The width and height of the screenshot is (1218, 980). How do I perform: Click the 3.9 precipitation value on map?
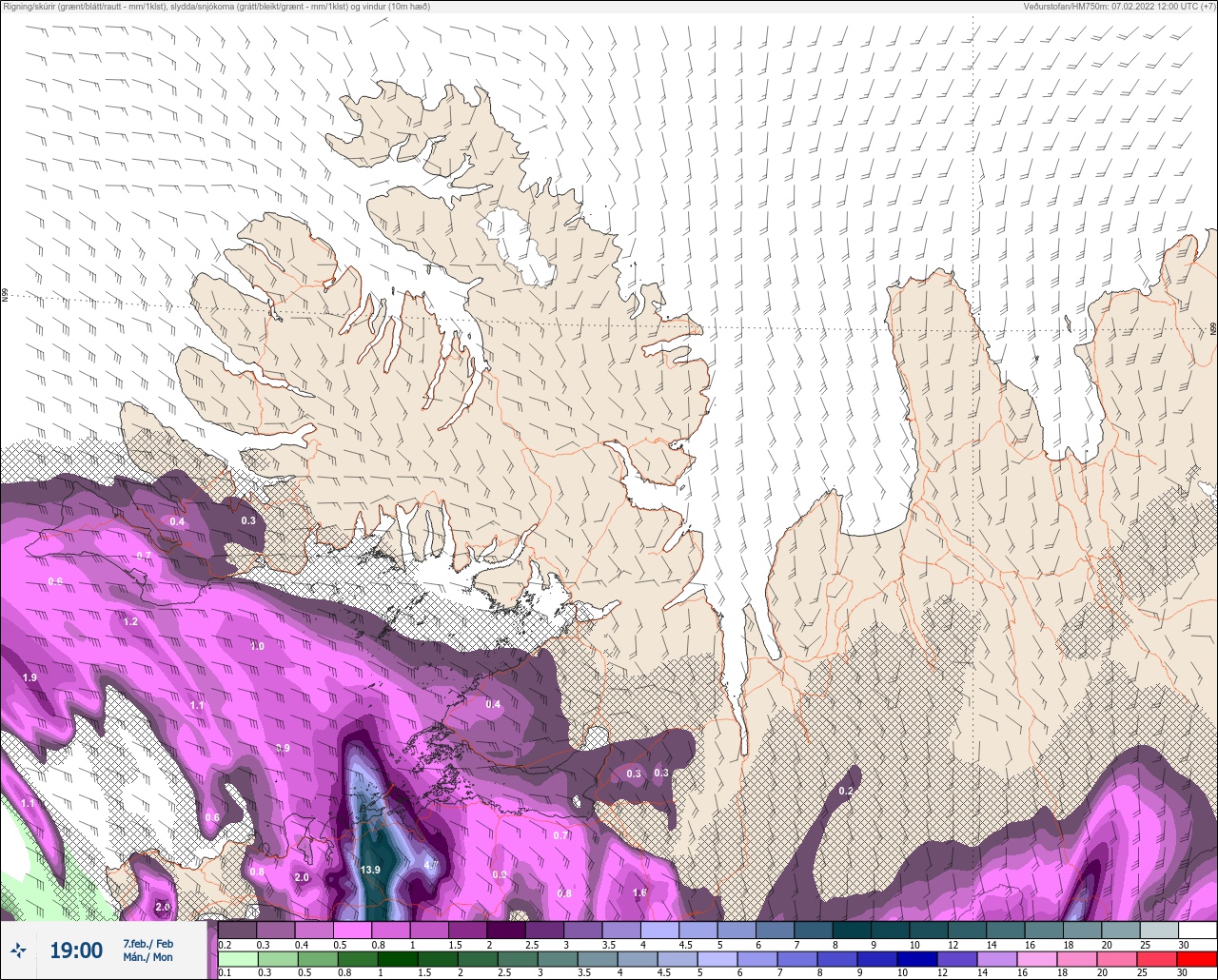click(283, 749)
